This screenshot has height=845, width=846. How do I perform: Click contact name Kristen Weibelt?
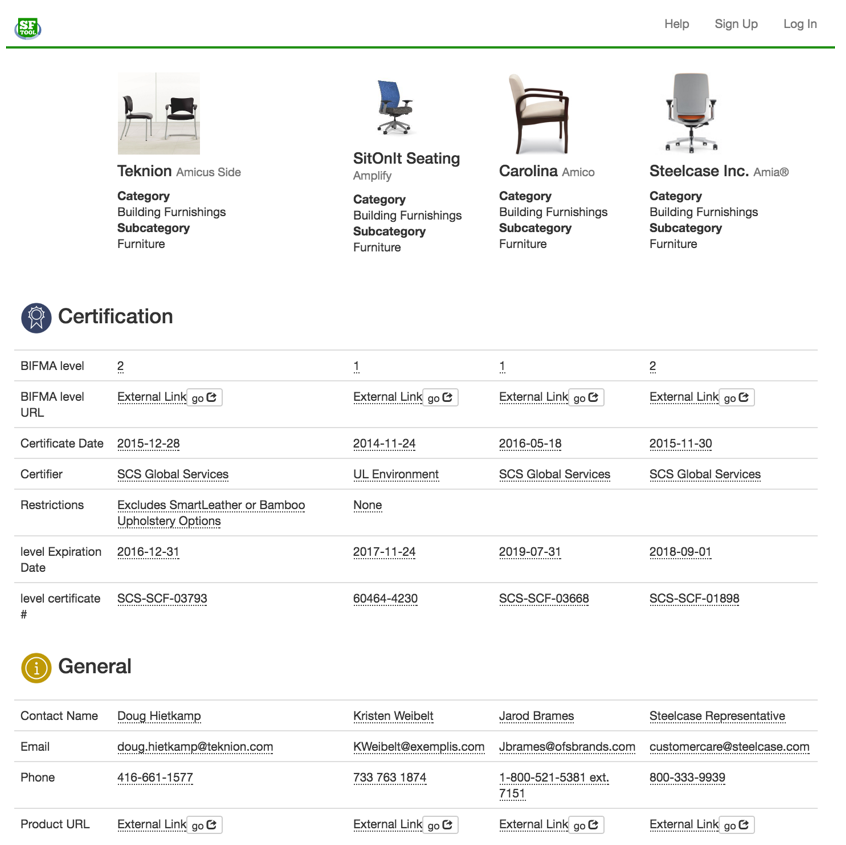click(393, 716)
